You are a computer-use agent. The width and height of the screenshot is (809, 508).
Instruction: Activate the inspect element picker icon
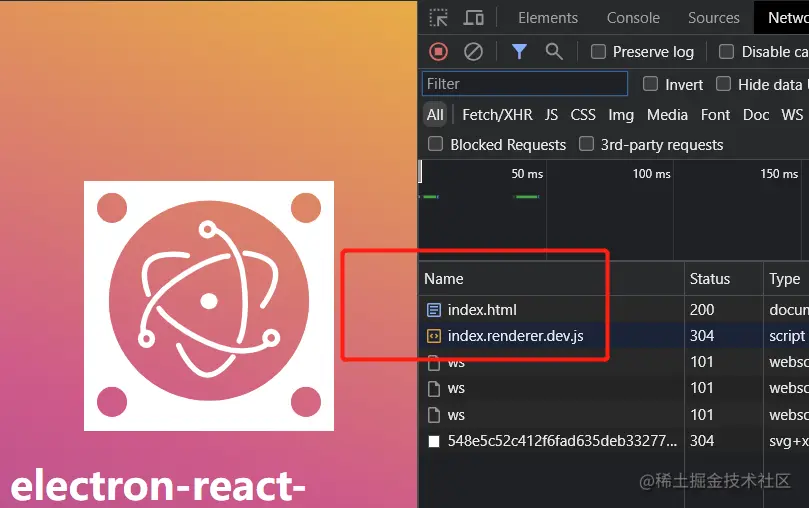click(439, 18)
